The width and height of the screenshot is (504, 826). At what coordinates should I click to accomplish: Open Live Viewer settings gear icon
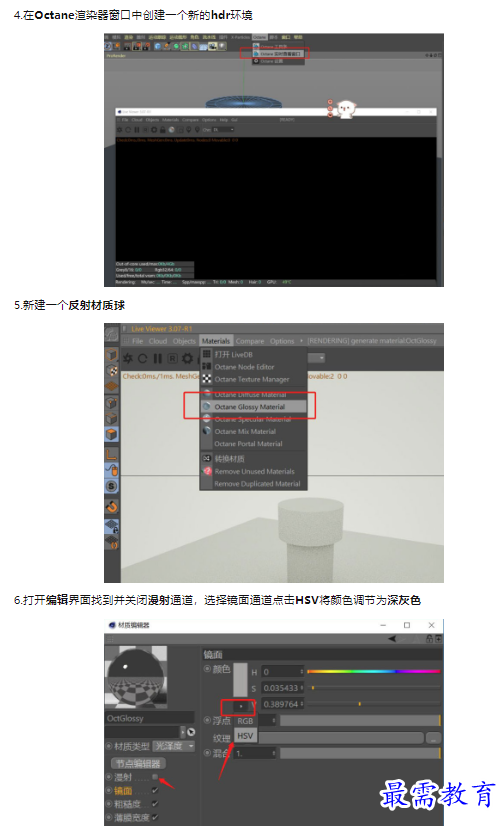pos(187,359)
